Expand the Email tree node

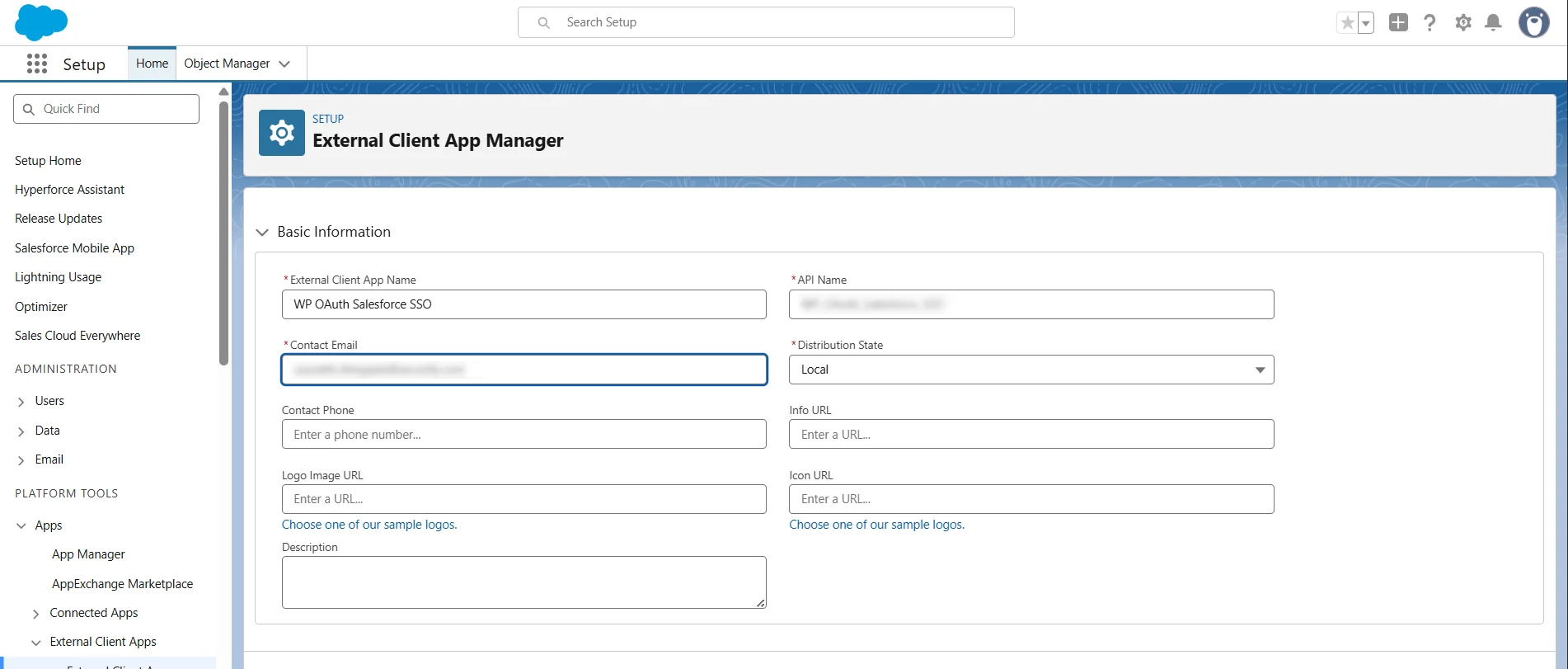coord(21,460)
